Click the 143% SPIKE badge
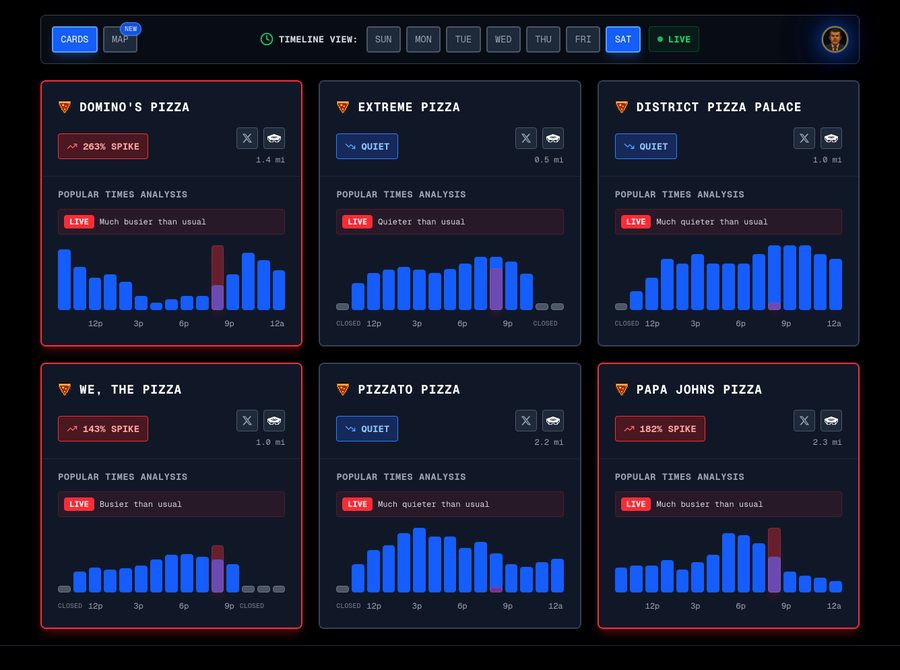This screenshot has width=900, height=670. (x=103, y=429)
